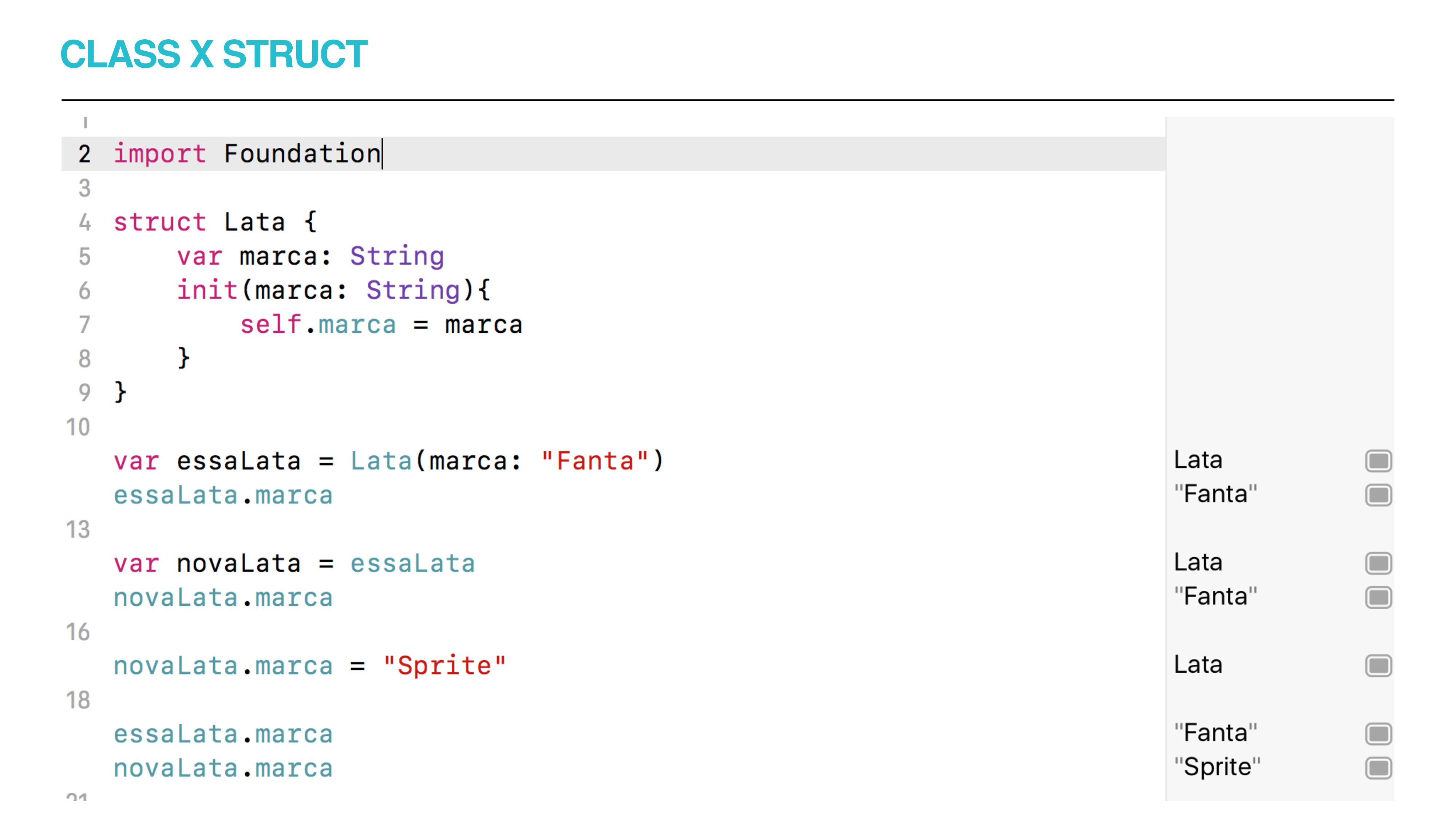
Task: Click the 'String' type on line 5
Action: (x=397, y=257)
